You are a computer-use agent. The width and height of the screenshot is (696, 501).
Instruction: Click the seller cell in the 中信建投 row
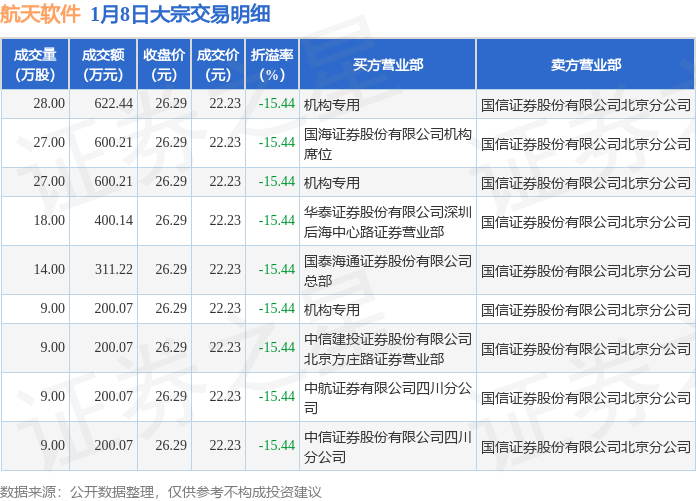(x=585, y=349)
